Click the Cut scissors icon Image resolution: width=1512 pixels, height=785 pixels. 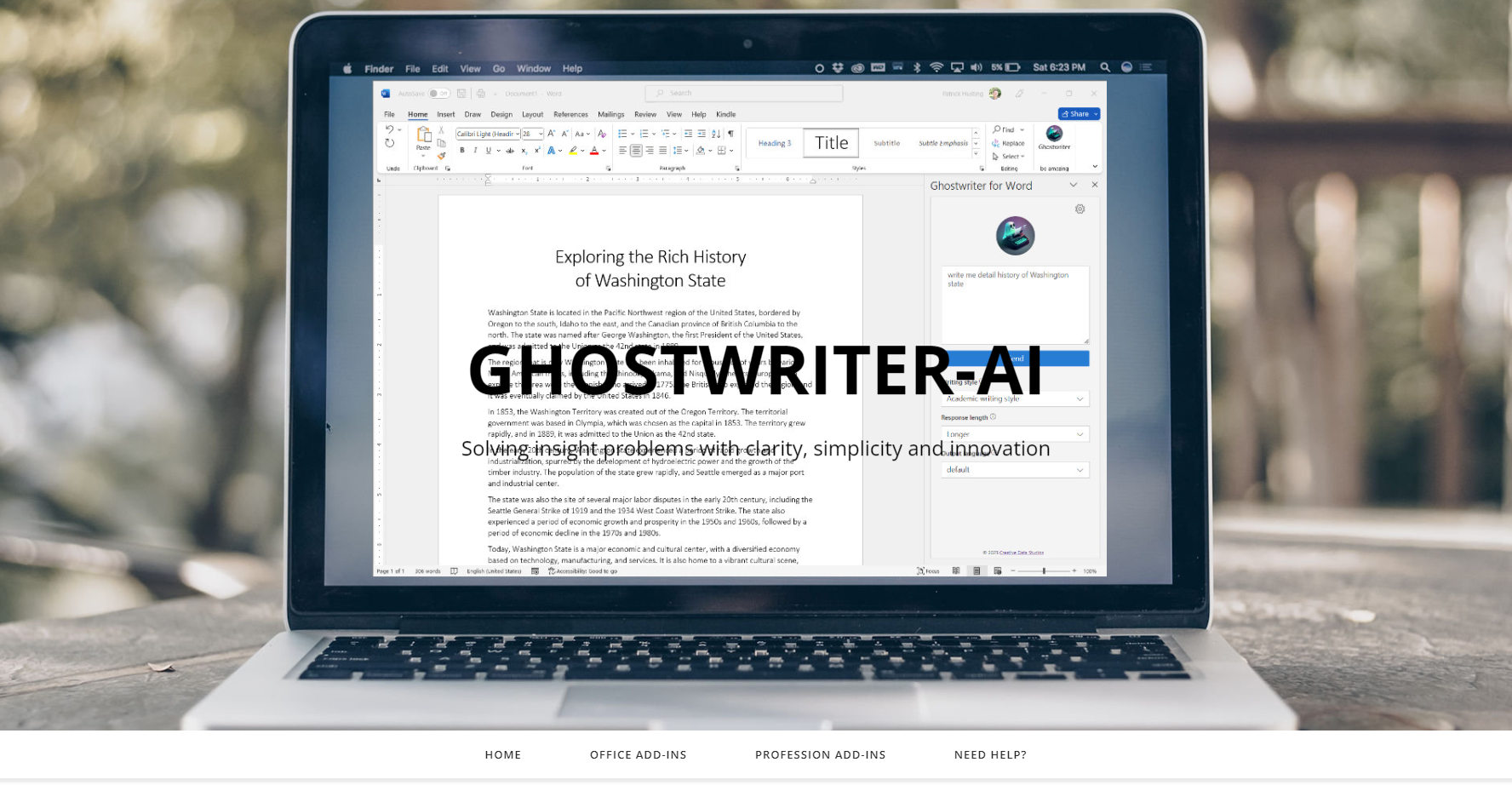click(x=441, y=129)
